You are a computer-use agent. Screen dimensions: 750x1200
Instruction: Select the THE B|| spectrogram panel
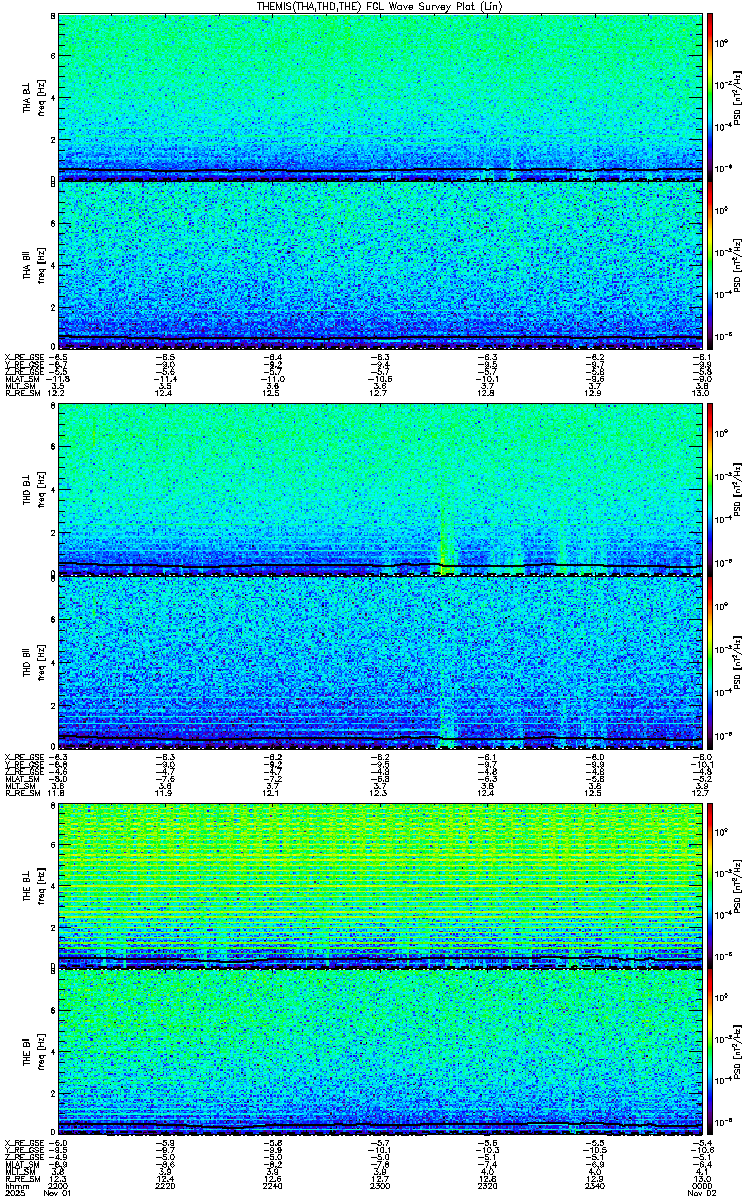pyautogui.click(x=379, y=1052)
